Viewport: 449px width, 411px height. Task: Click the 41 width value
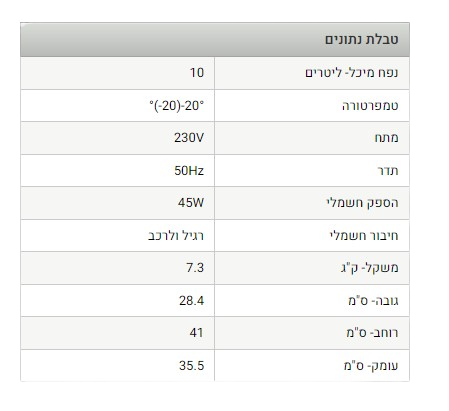click(x=196, y=333)
